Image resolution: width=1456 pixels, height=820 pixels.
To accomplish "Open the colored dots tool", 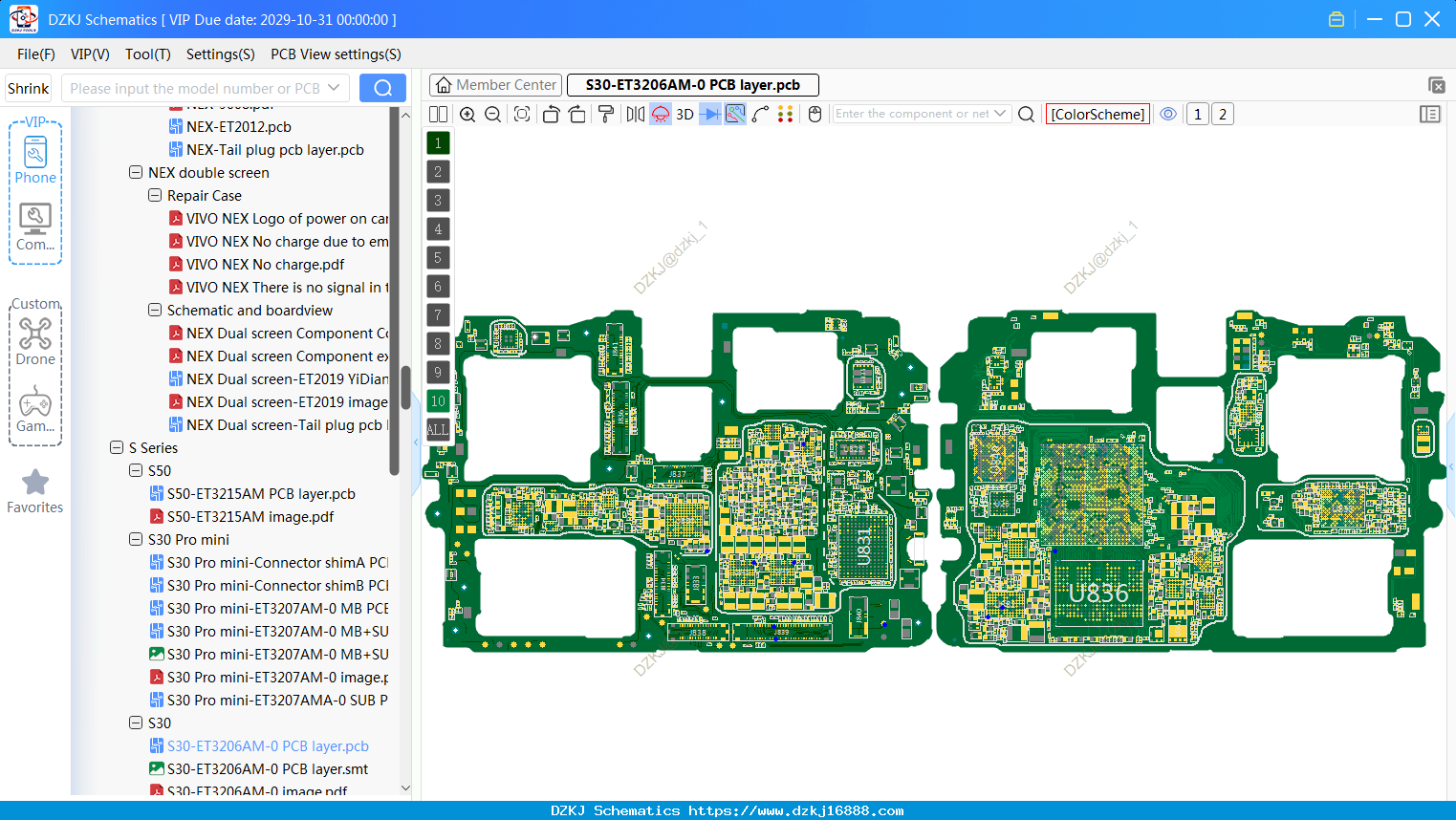I will (x=785, y=114).
